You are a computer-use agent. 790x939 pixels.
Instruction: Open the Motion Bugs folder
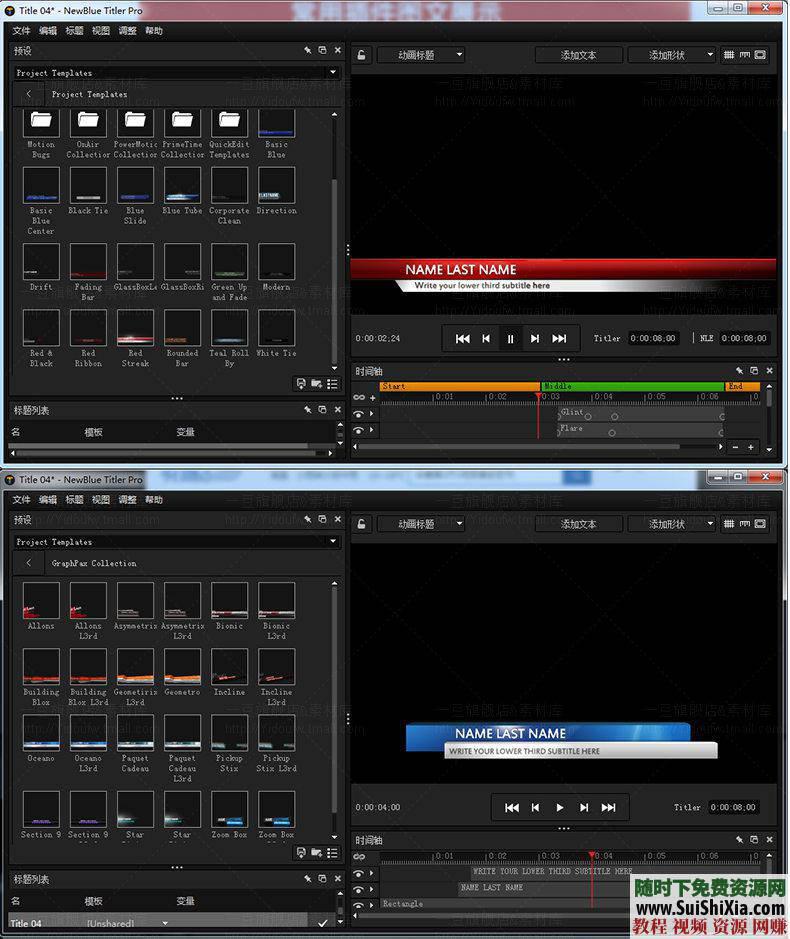[x=41, y=122]
